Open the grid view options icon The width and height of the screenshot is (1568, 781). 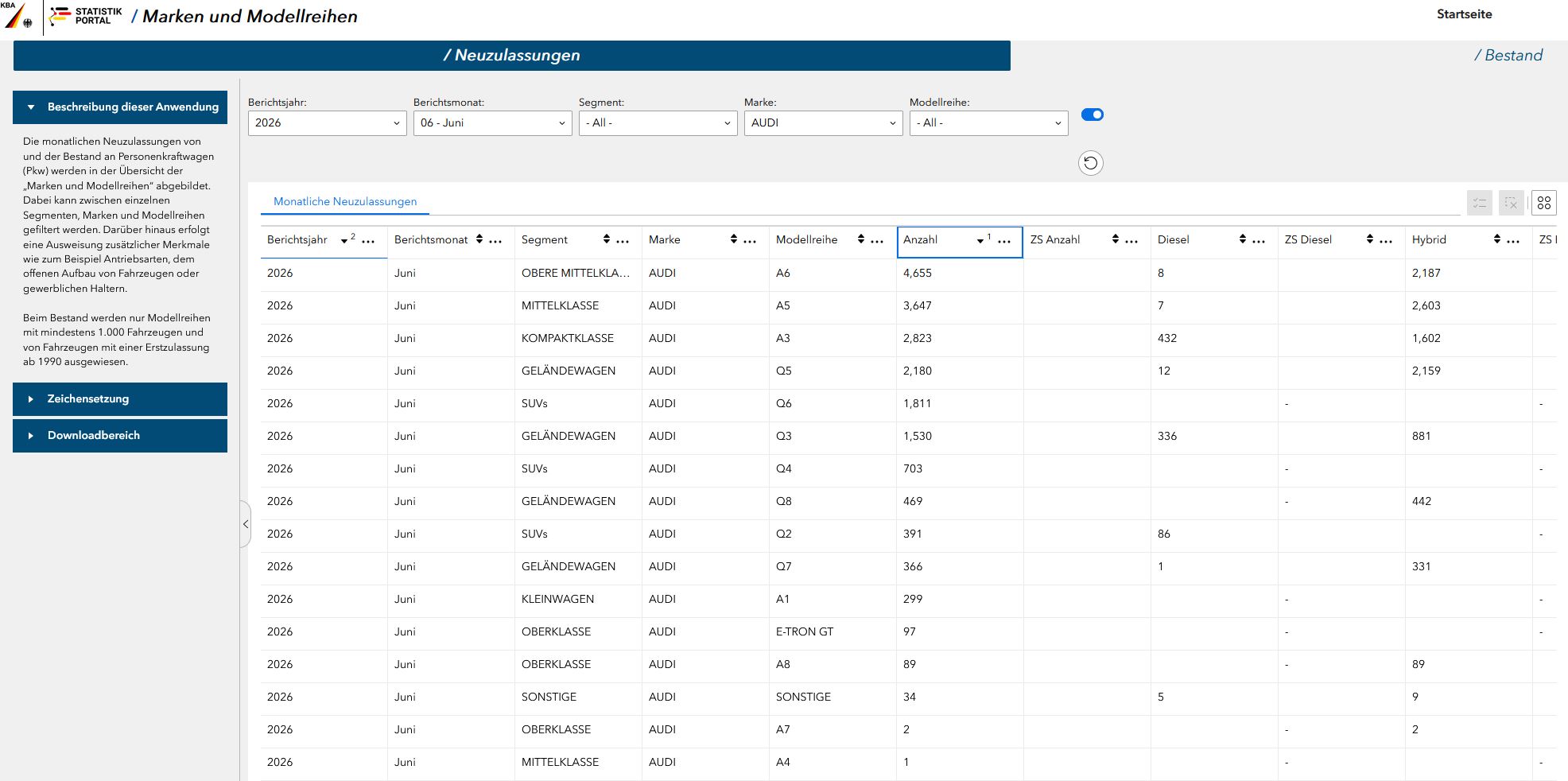(1544, 203)
